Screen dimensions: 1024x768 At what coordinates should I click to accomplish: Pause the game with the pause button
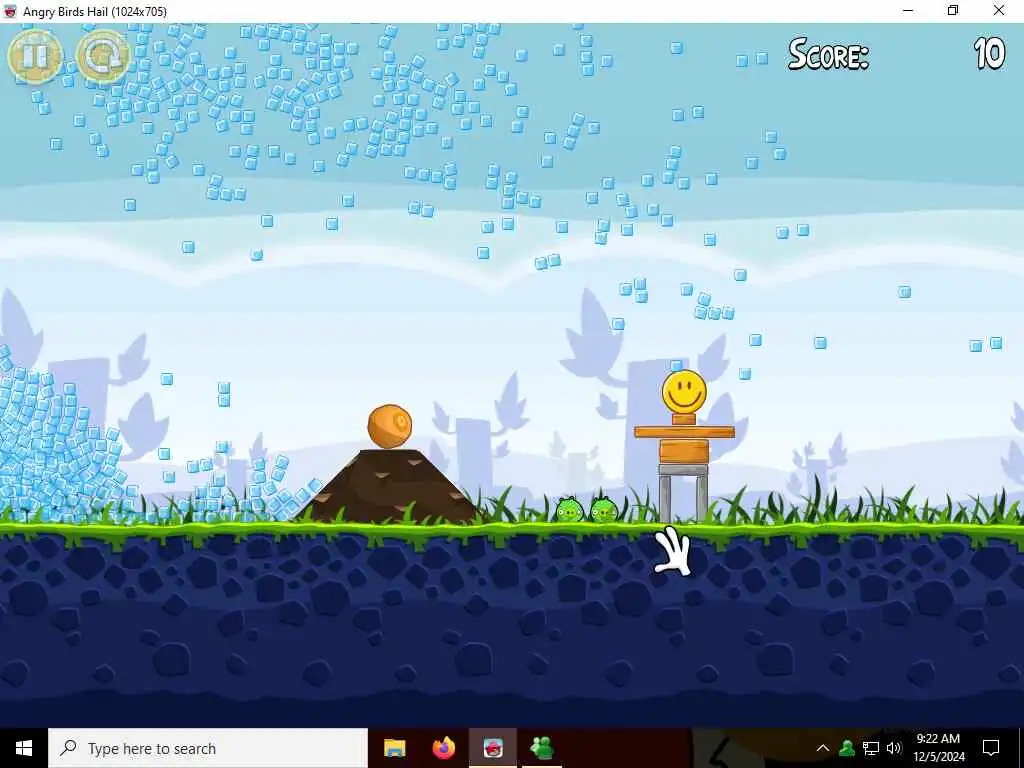(35, 56)
